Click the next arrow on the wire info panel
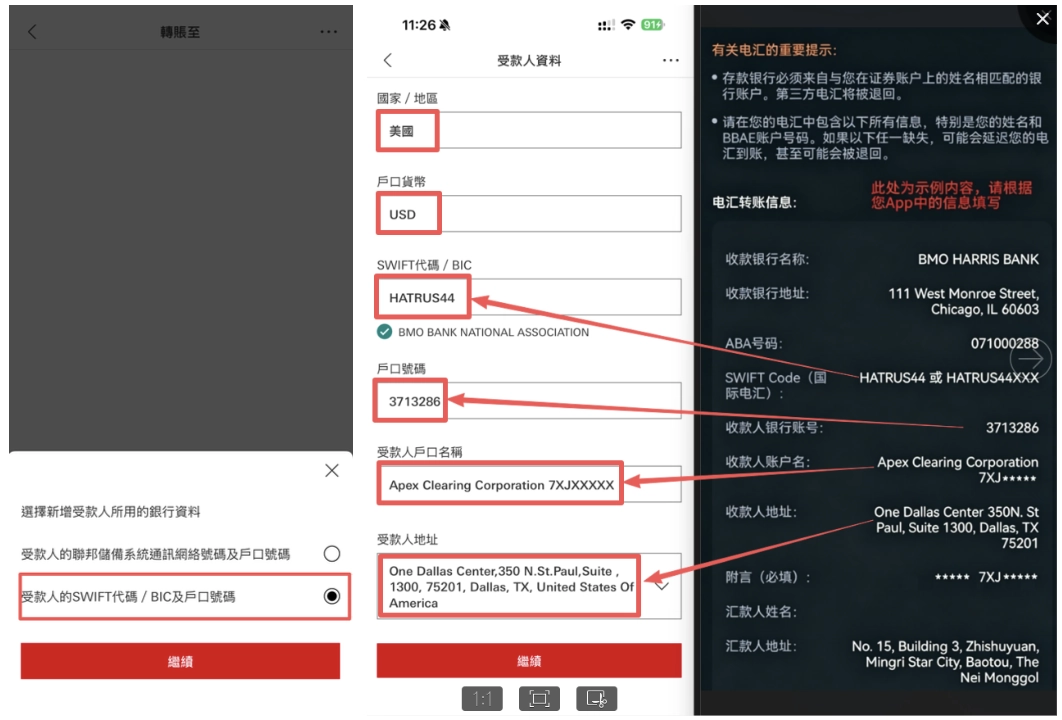This screenshot has height=720, width=1062. point(1030,360)
